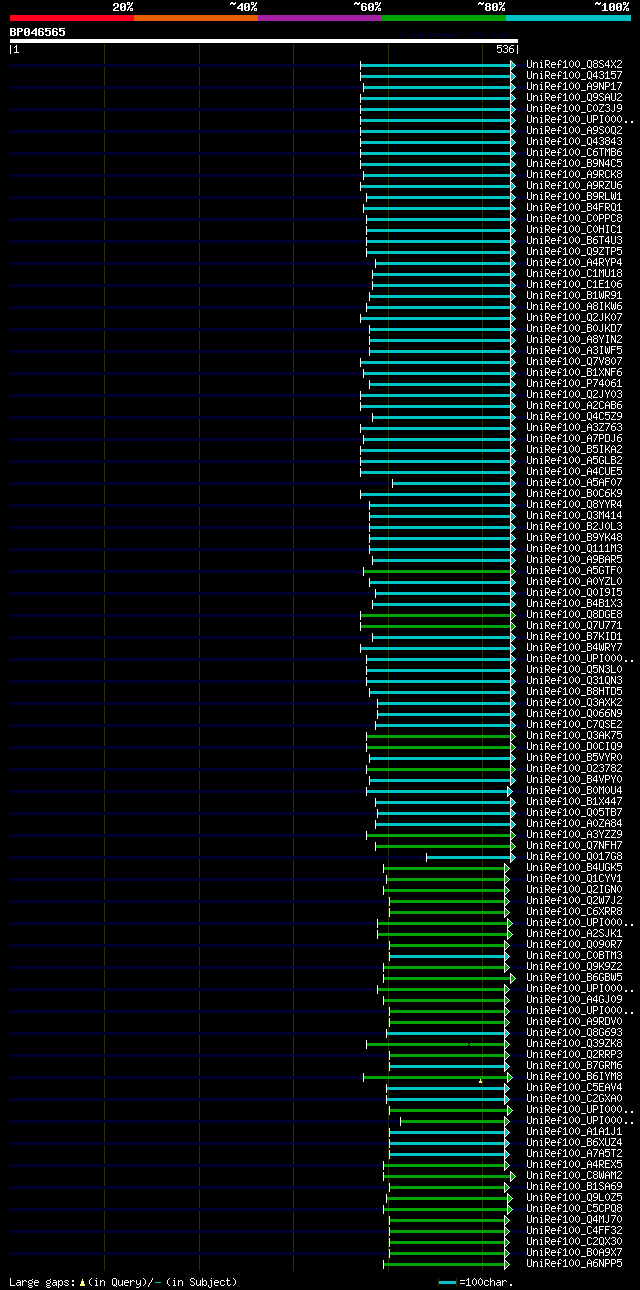The image size is (640, 1290).
Task: Select the UniRef100_Q9ZTP5 label
Action: [x=574, y=251]
